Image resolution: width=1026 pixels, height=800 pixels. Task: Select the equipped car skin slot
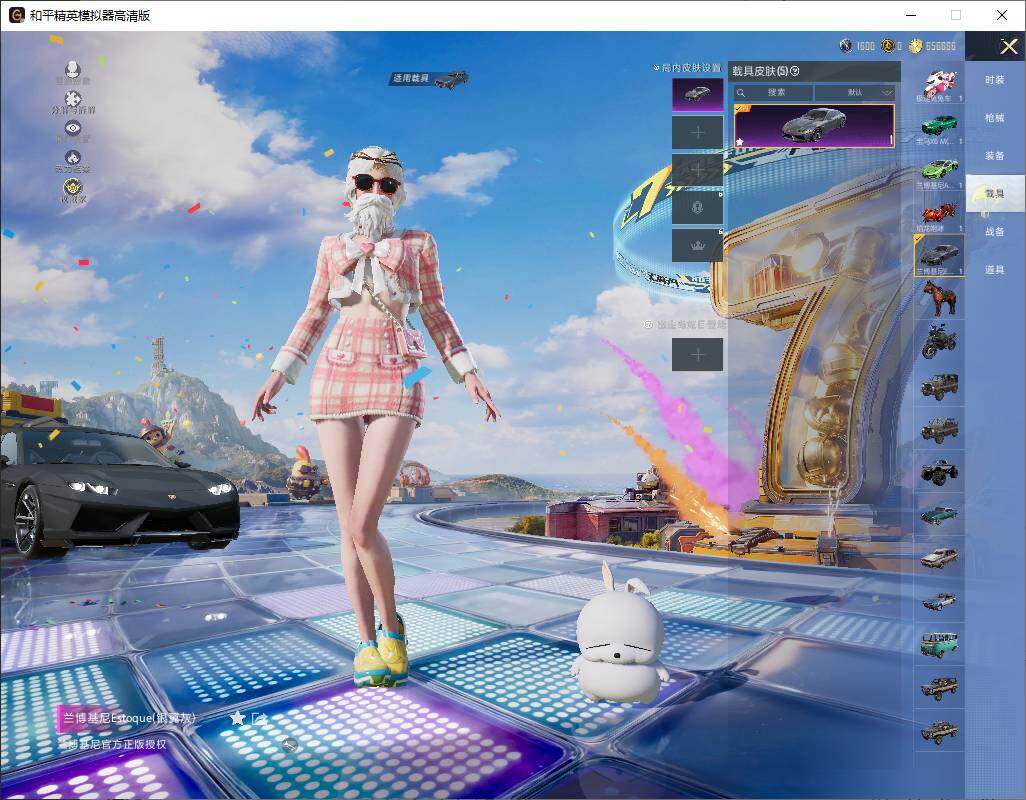point(698,95)
